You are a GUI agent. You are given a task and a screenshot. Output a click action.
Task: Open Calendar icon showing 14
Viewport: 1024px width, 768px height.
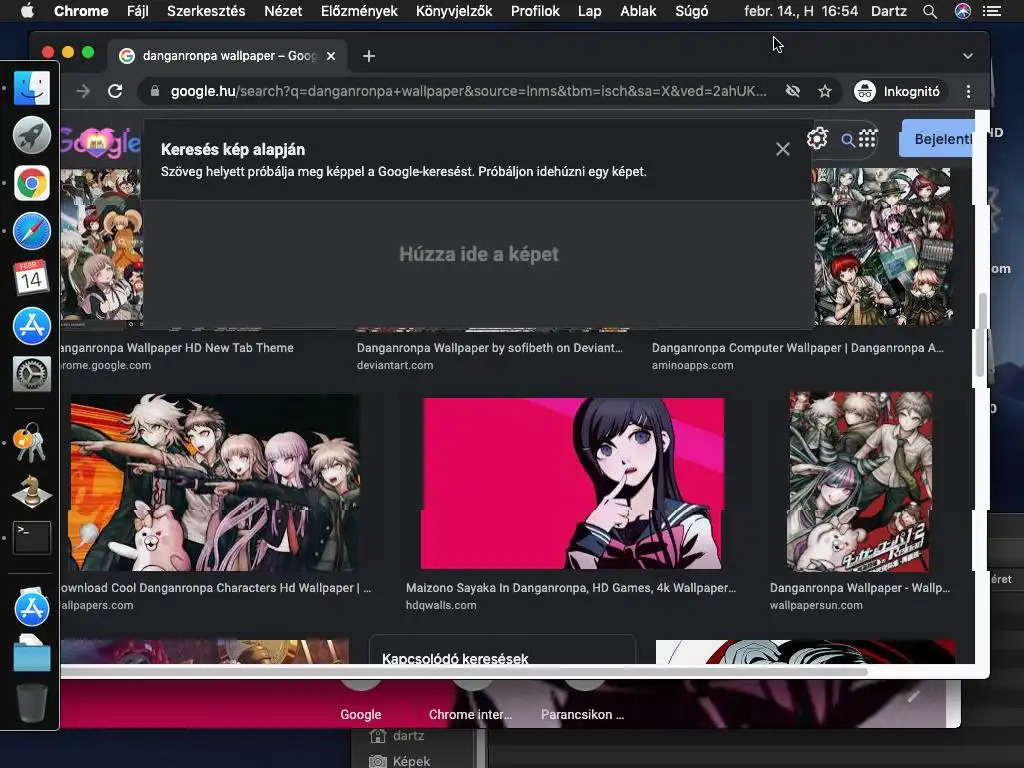[x=31, y=278]
